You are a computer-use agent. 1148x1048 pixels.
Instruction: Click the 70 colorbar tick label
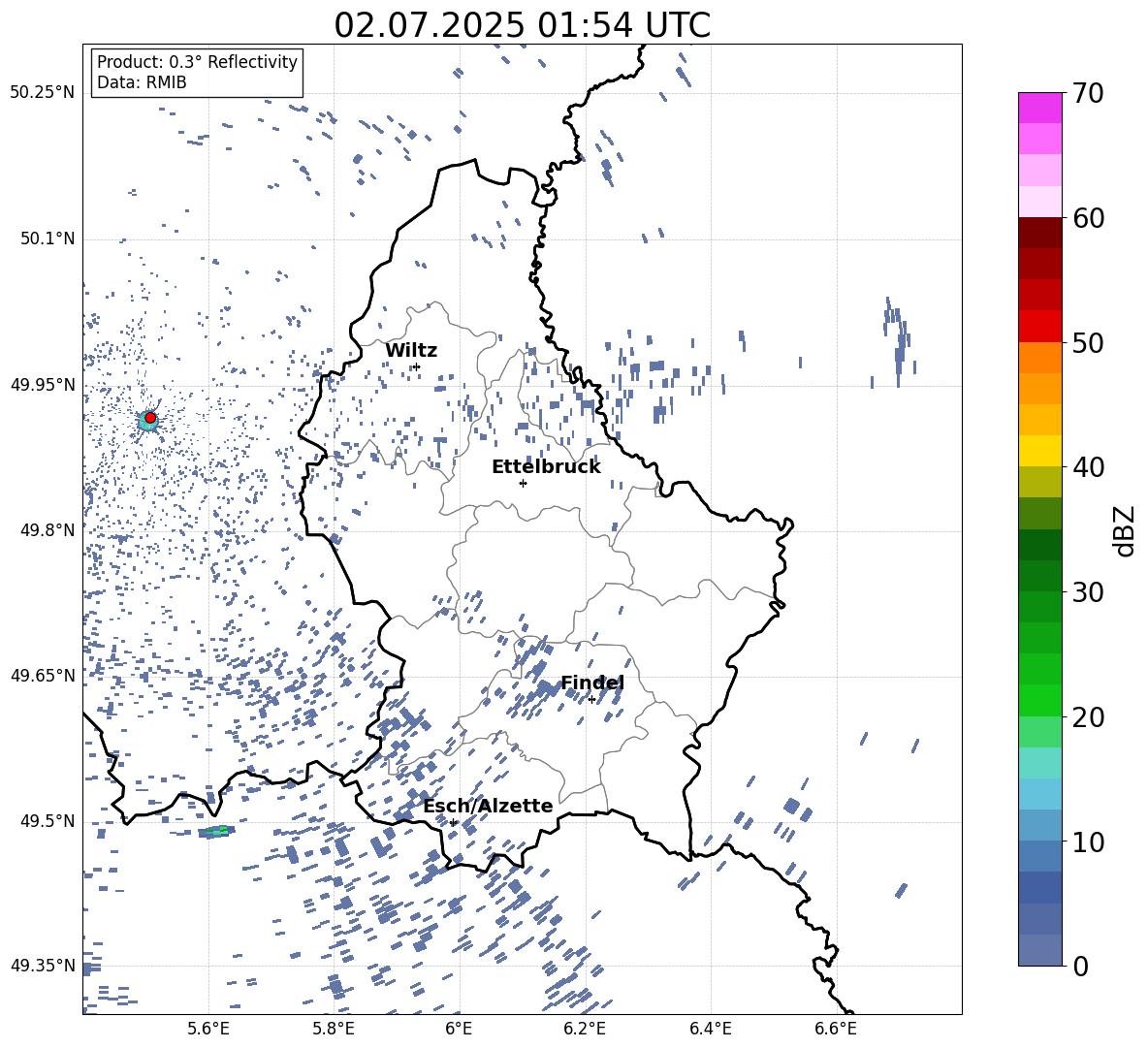pos(1088,94)
